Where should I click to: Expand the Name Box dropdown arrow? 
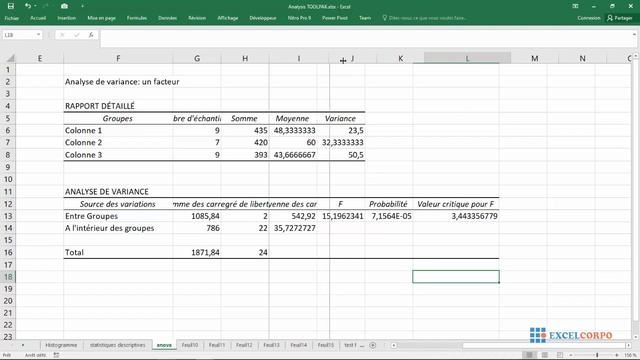[x=38, y=35]
